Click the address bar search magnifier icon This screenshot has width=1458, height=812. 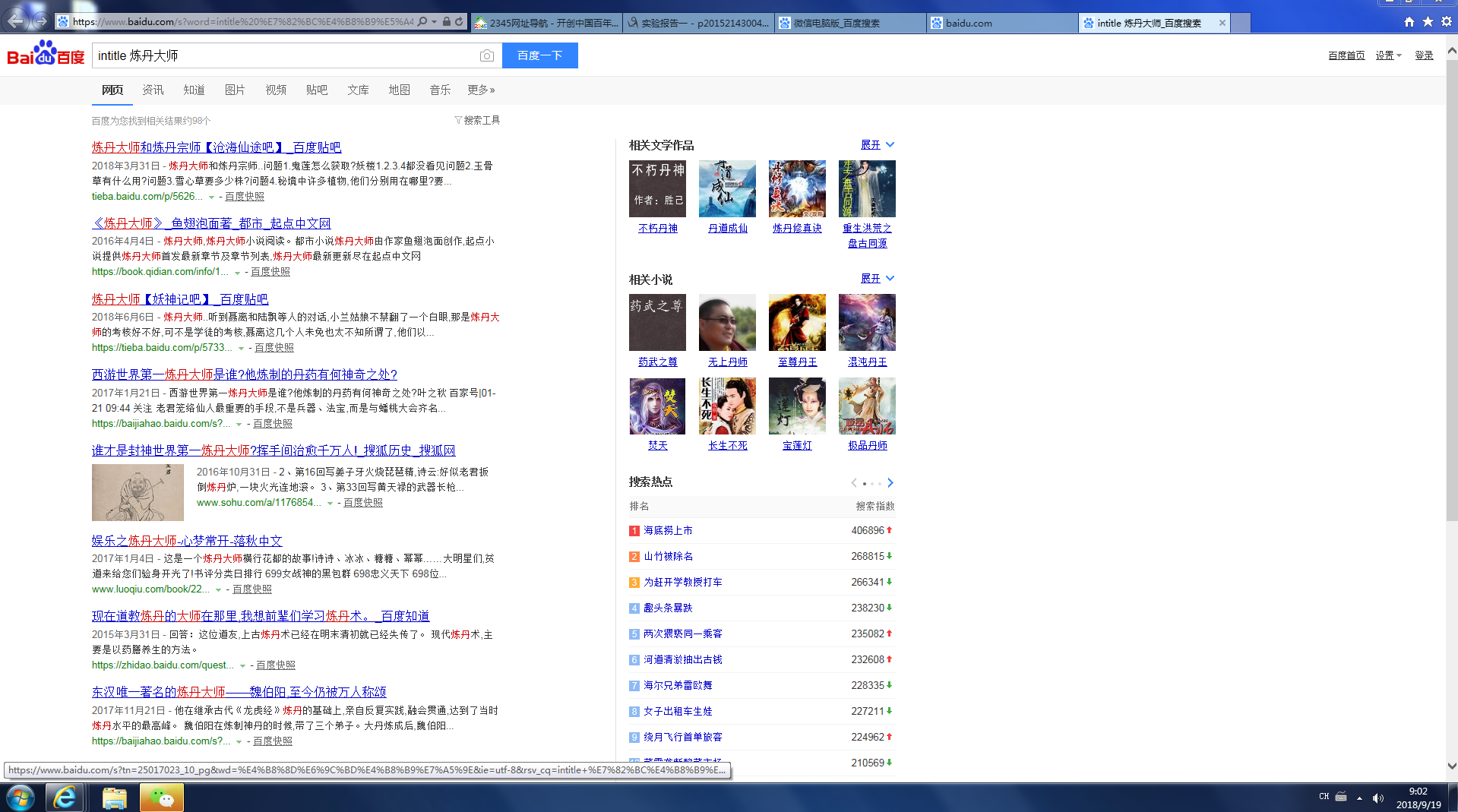pos(422,22)
